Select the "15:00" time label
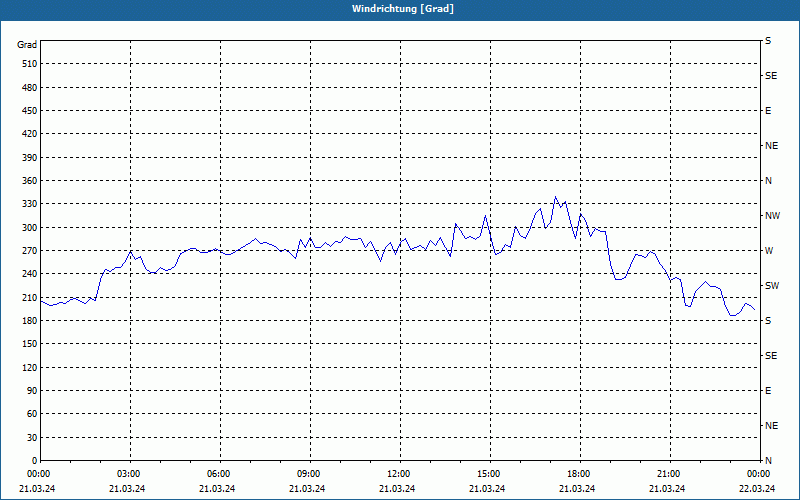800x500 pixels. [x=490, y=474]
